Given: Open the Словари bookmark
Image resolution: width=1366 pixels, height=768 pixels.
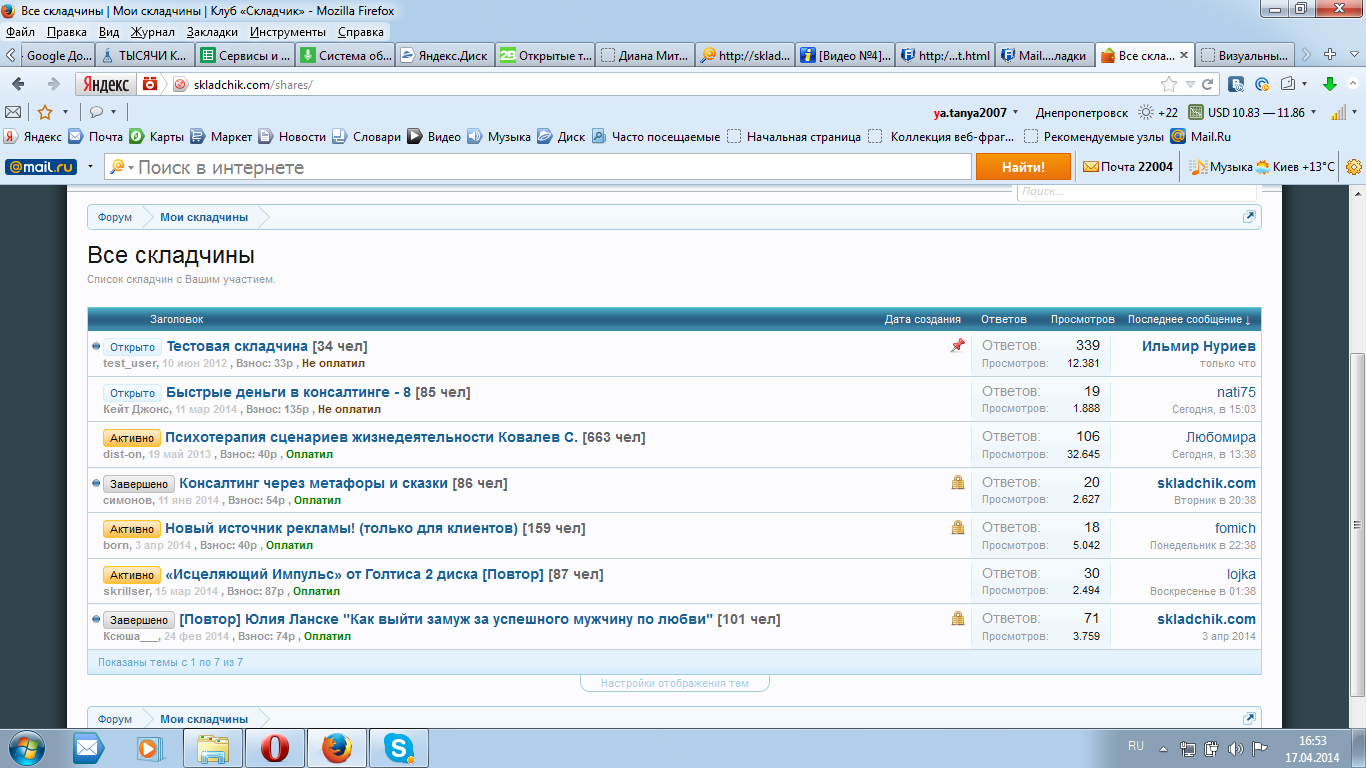Looking at the screenshot, I should [x=367, y=137].
